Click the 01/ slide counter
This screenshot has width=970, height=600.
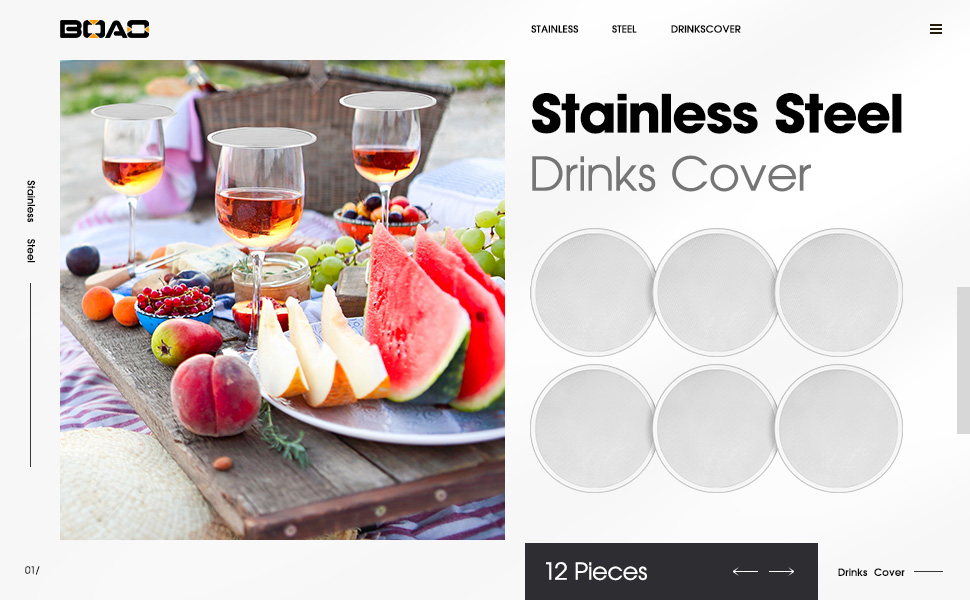pyautogui.click(x=32, y=570)
